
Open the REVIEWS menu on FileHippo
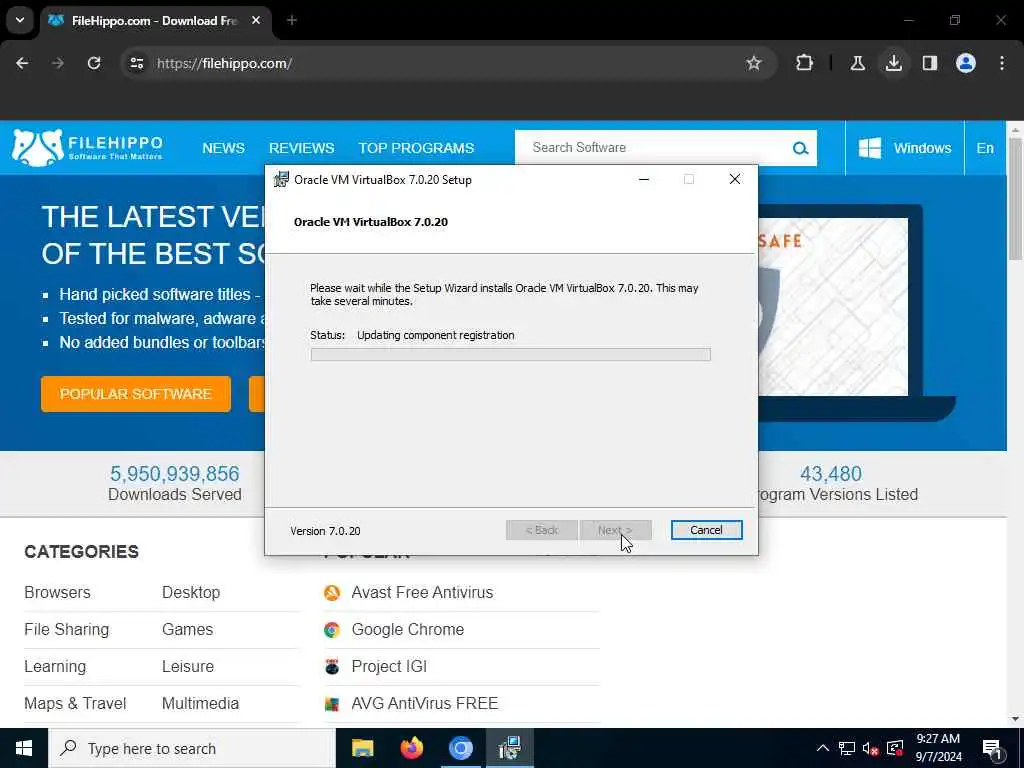click(301, 148)
